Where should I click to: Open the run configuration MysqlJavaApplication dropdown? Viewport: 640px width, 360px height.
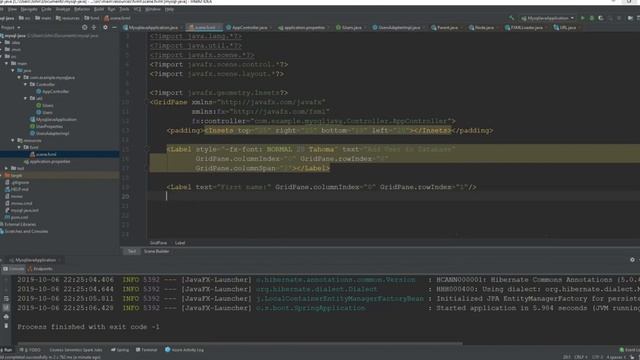click(547, 18)
